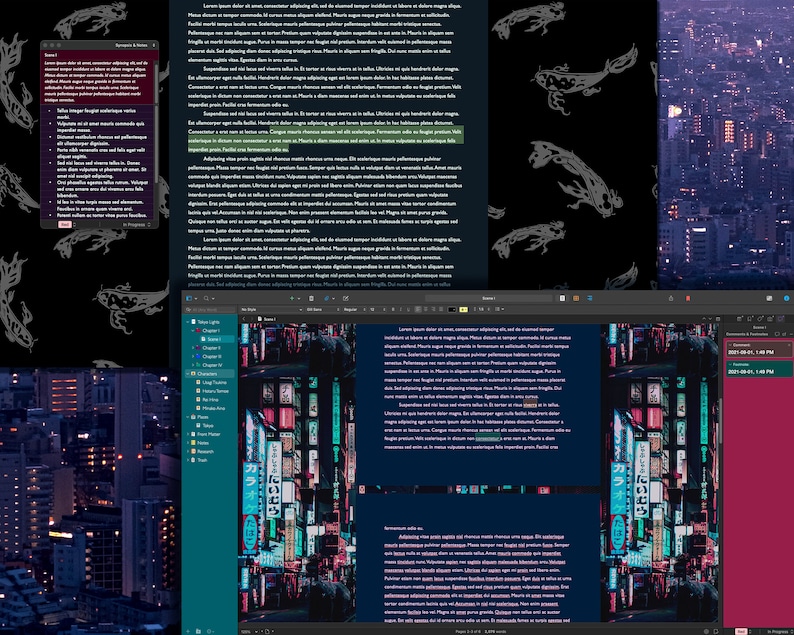Select center text alignment icon
This screenshot has height=635, width=794.
pos(425,309)
